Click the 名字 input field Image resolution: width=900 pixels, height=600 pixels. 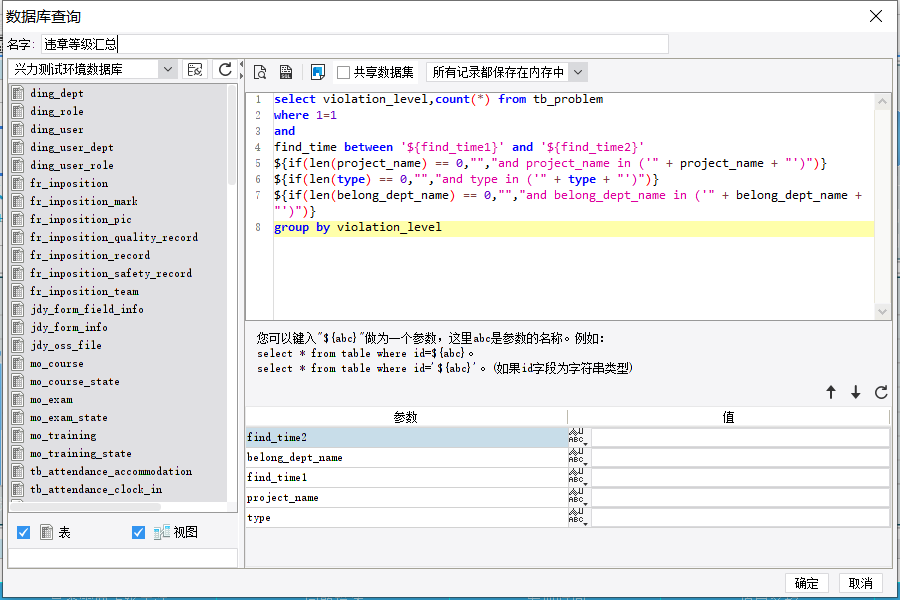pos(355,44)
